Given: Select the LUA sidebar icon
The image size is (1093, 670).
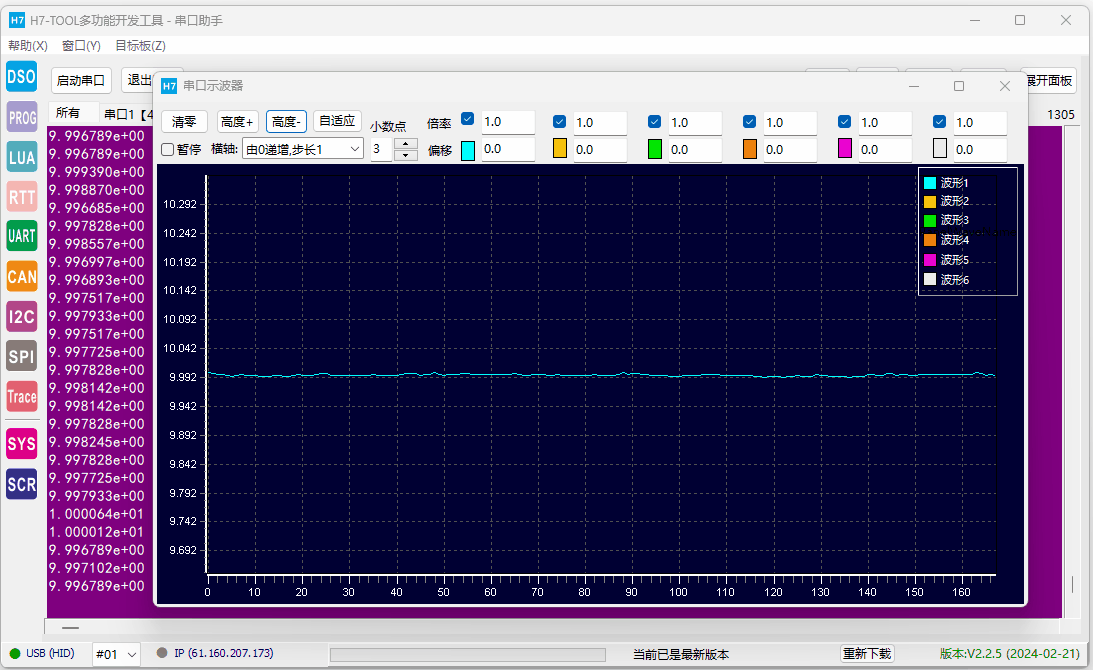Looking at the screenshot, I should point(22,158).
